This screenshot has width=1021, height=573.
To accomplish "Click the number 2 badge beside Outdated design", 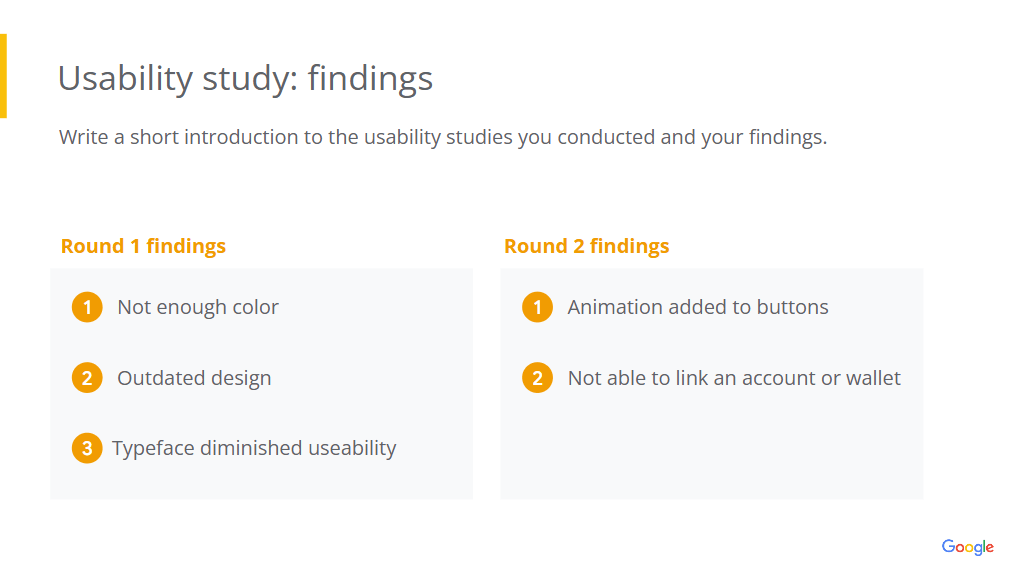I will pos(87,378).
